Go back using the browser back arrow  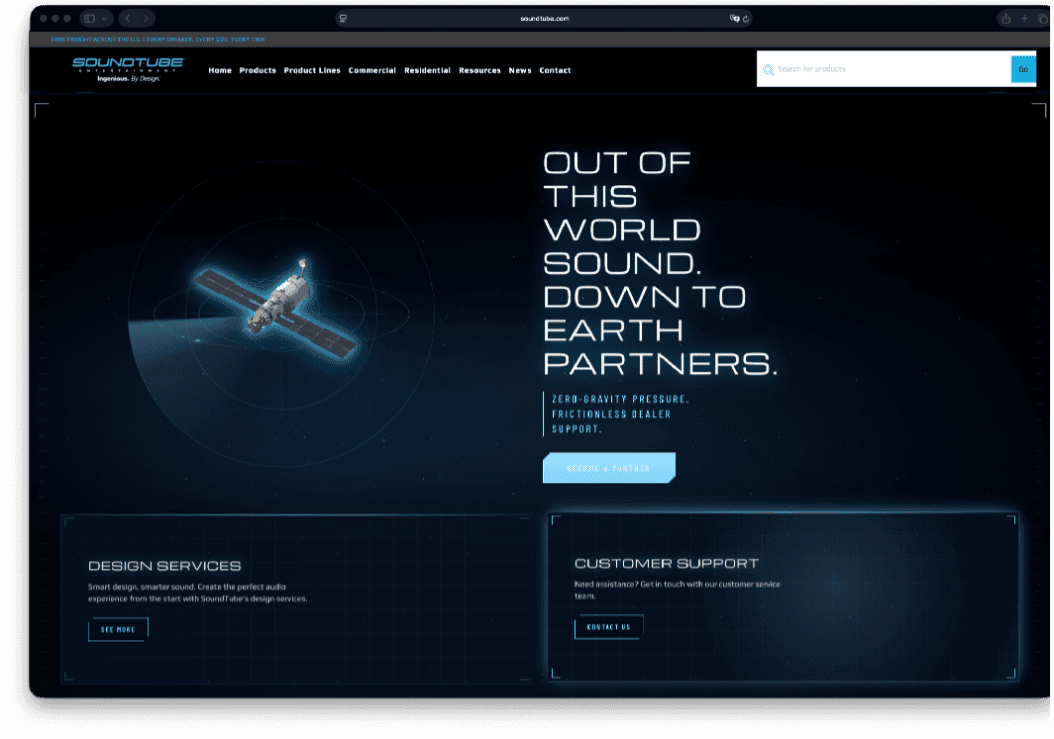[128, 18]
